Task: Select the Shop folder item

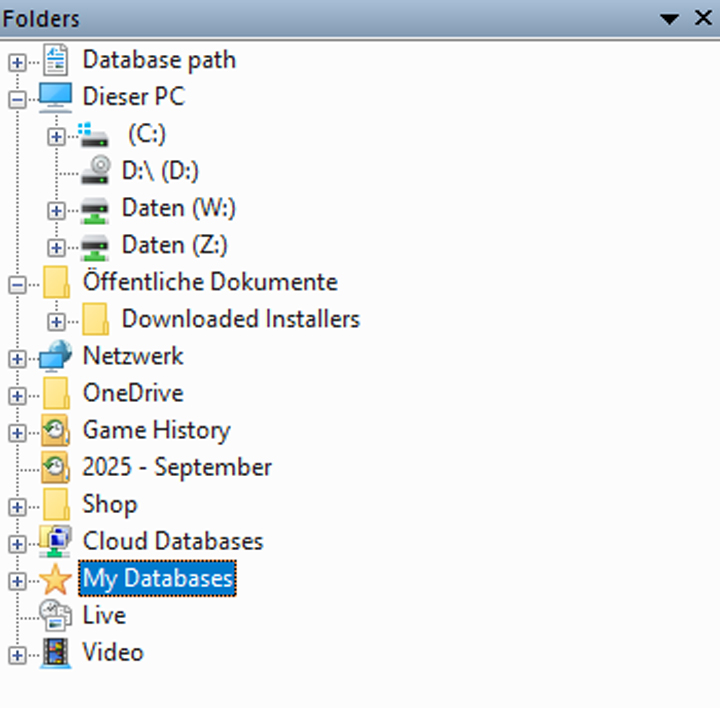Action: pos(110,505)
